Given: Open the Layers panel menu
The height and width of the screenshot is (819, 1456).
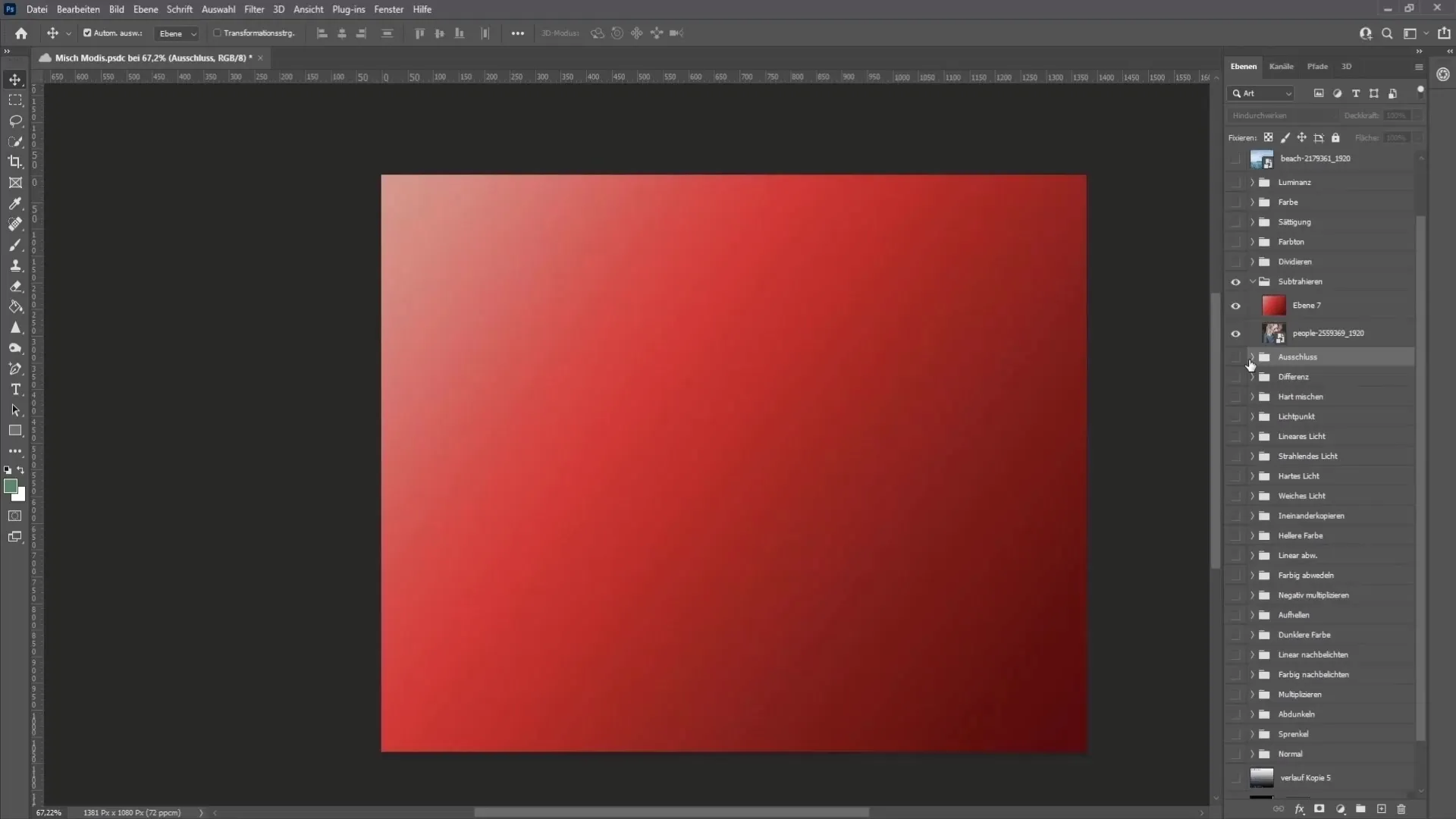Looking at the screenshot, I should (x=1419, y=67).
